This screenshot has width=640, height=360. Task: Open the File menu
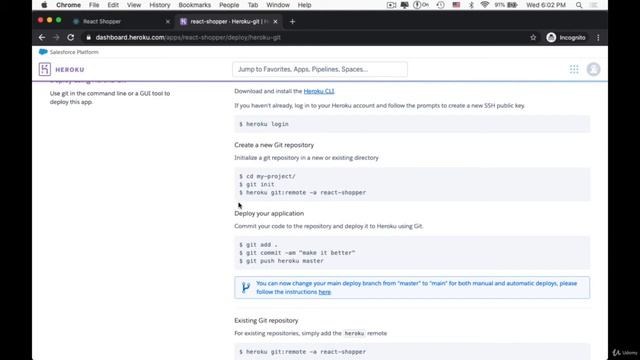[94, 5]
